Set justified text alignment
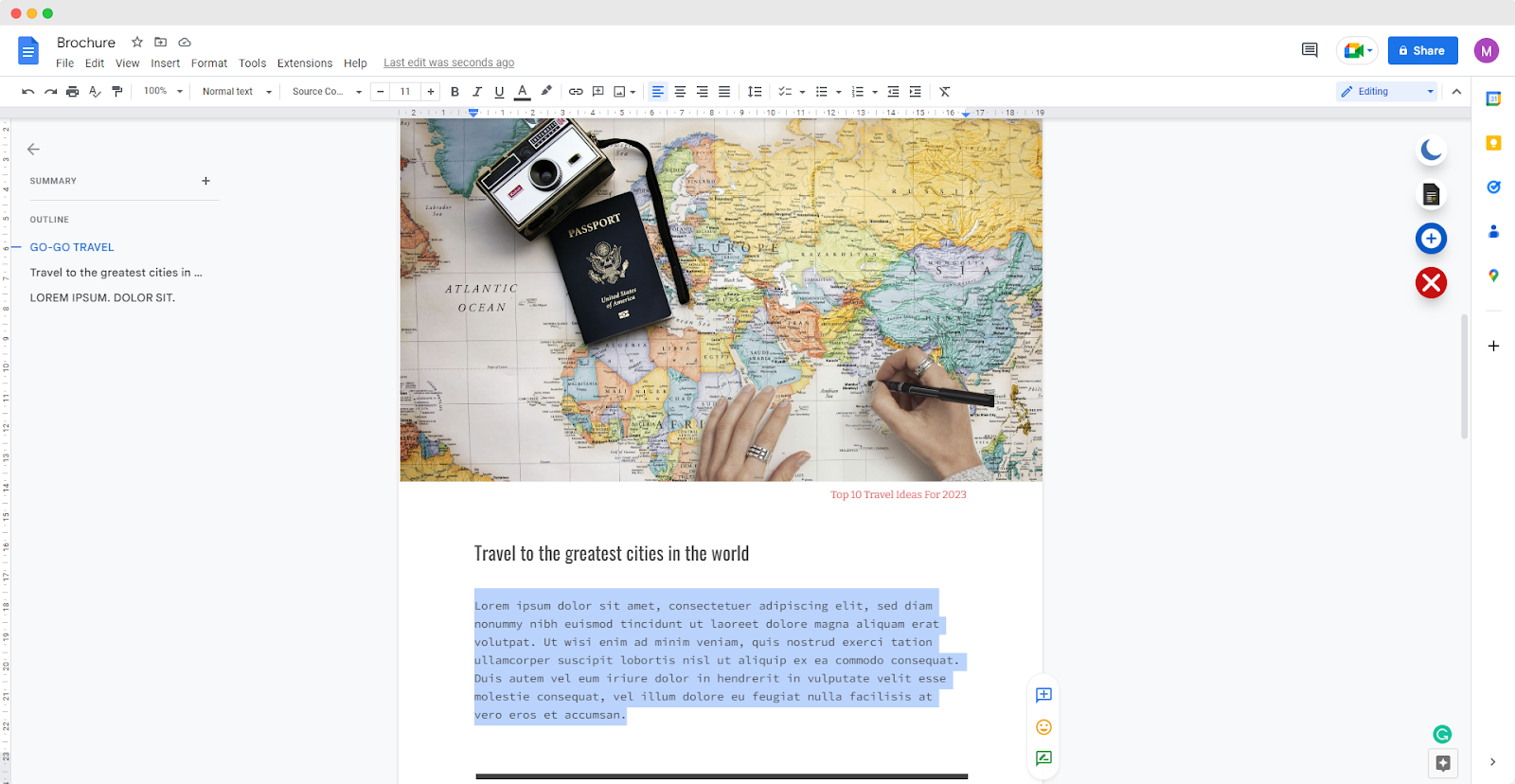Viewport: 1515px width, 784px height. [x=724, y=92]
